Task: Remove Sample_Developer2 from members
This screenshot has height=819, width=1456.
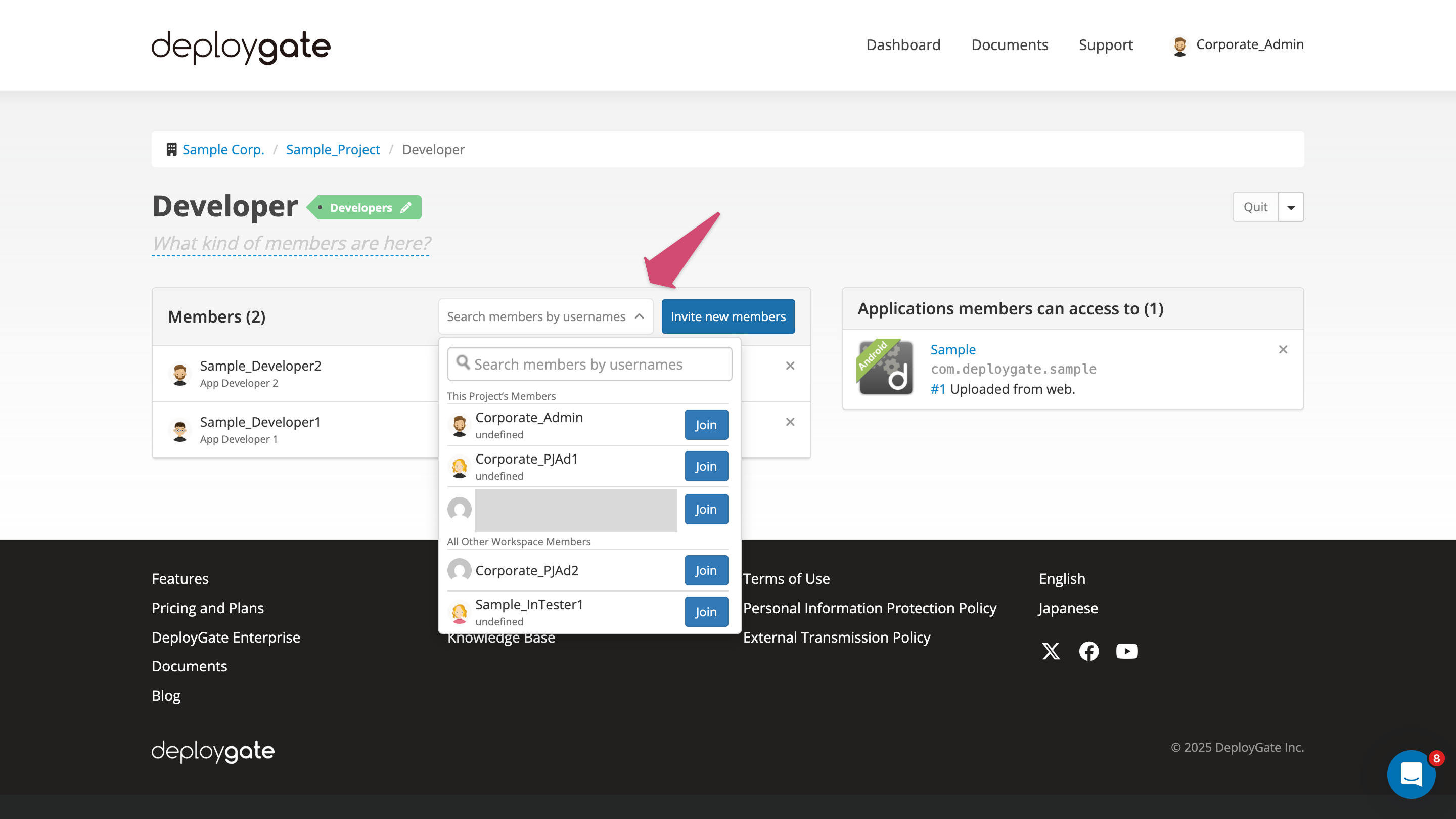Action: [790, 366]
